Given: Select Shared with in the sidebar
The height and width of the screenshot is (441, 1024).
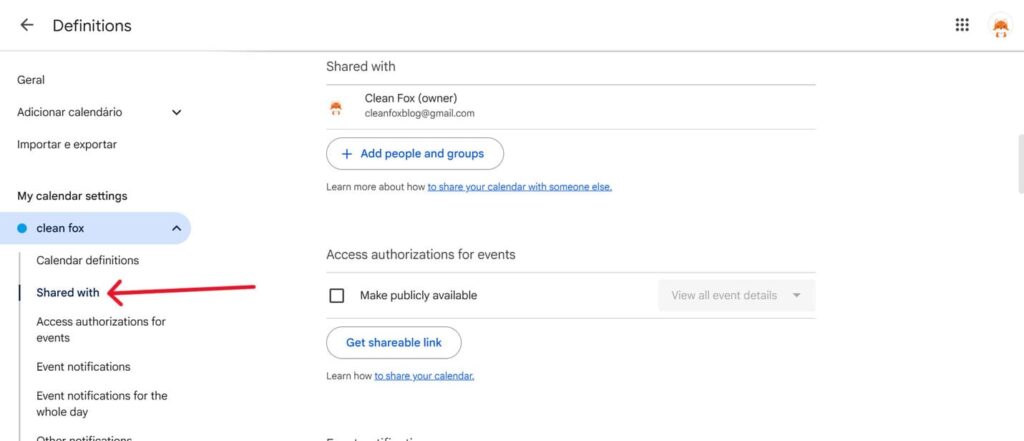Looking at the screenshot, I should pyautogui.click(x=68, y=293).
